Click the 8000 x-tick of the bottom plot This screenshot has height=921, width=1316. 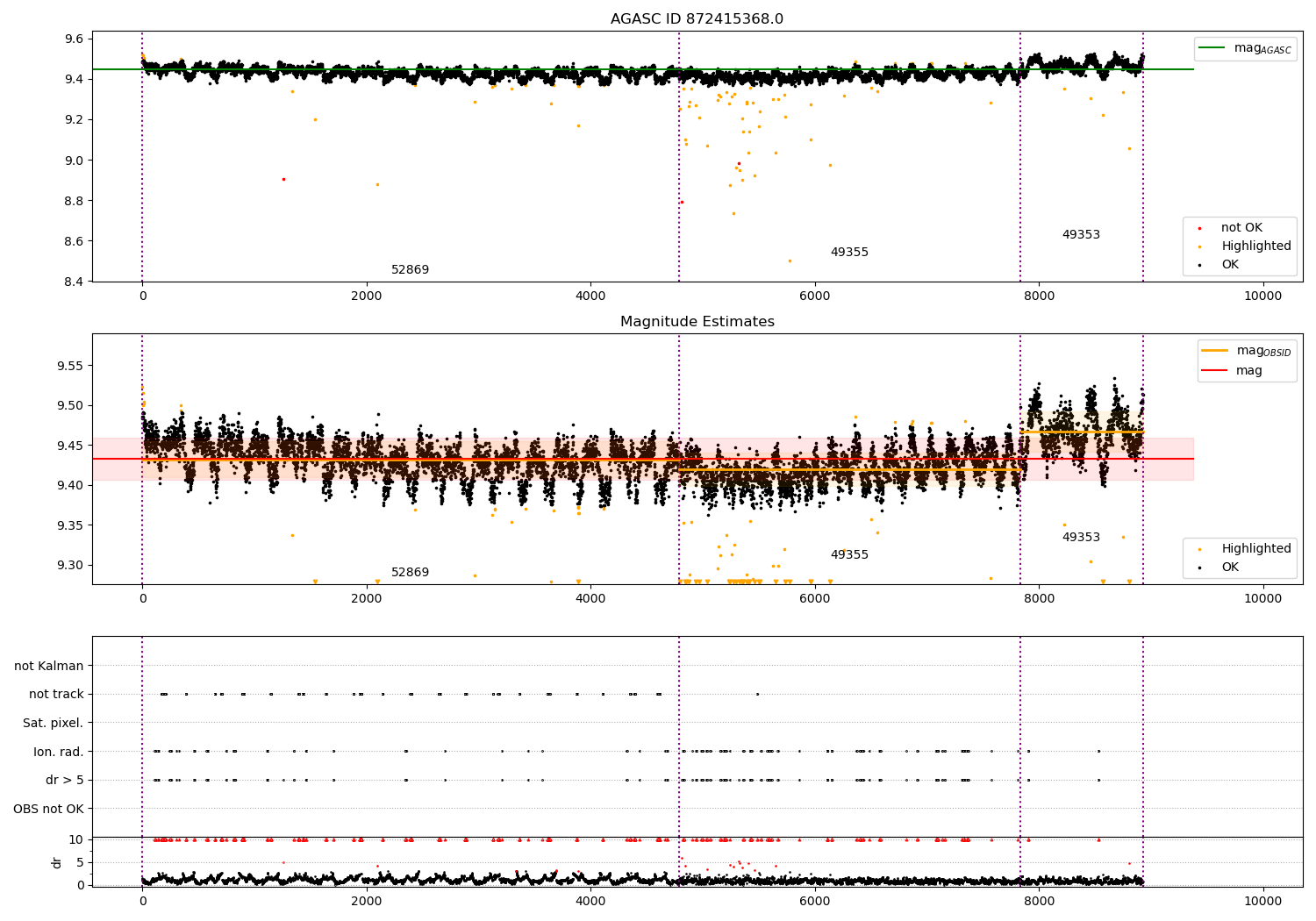1039,901
